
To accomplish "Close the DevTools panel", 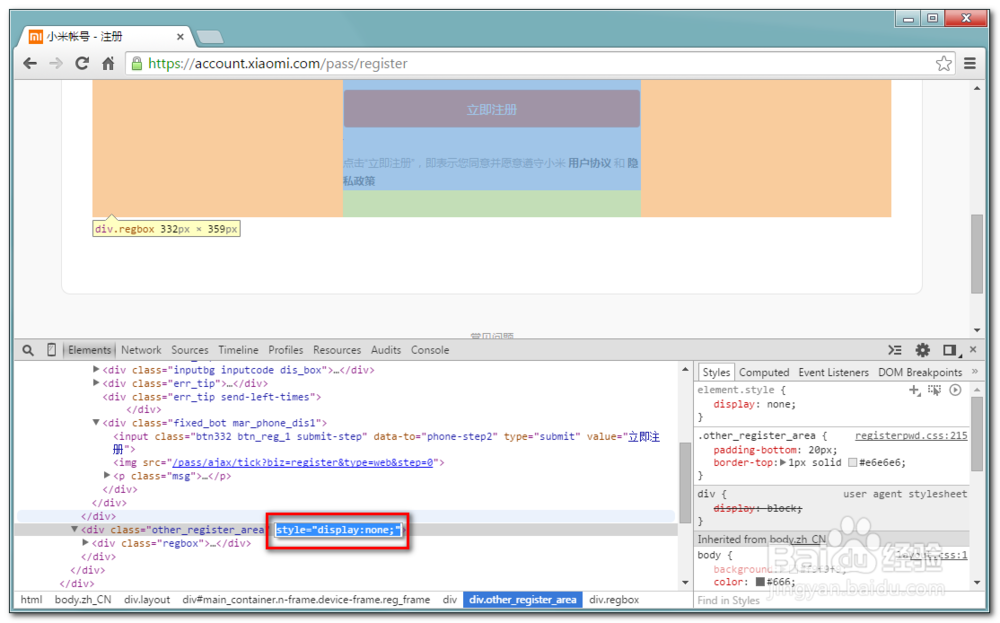I will click(973, 349).
